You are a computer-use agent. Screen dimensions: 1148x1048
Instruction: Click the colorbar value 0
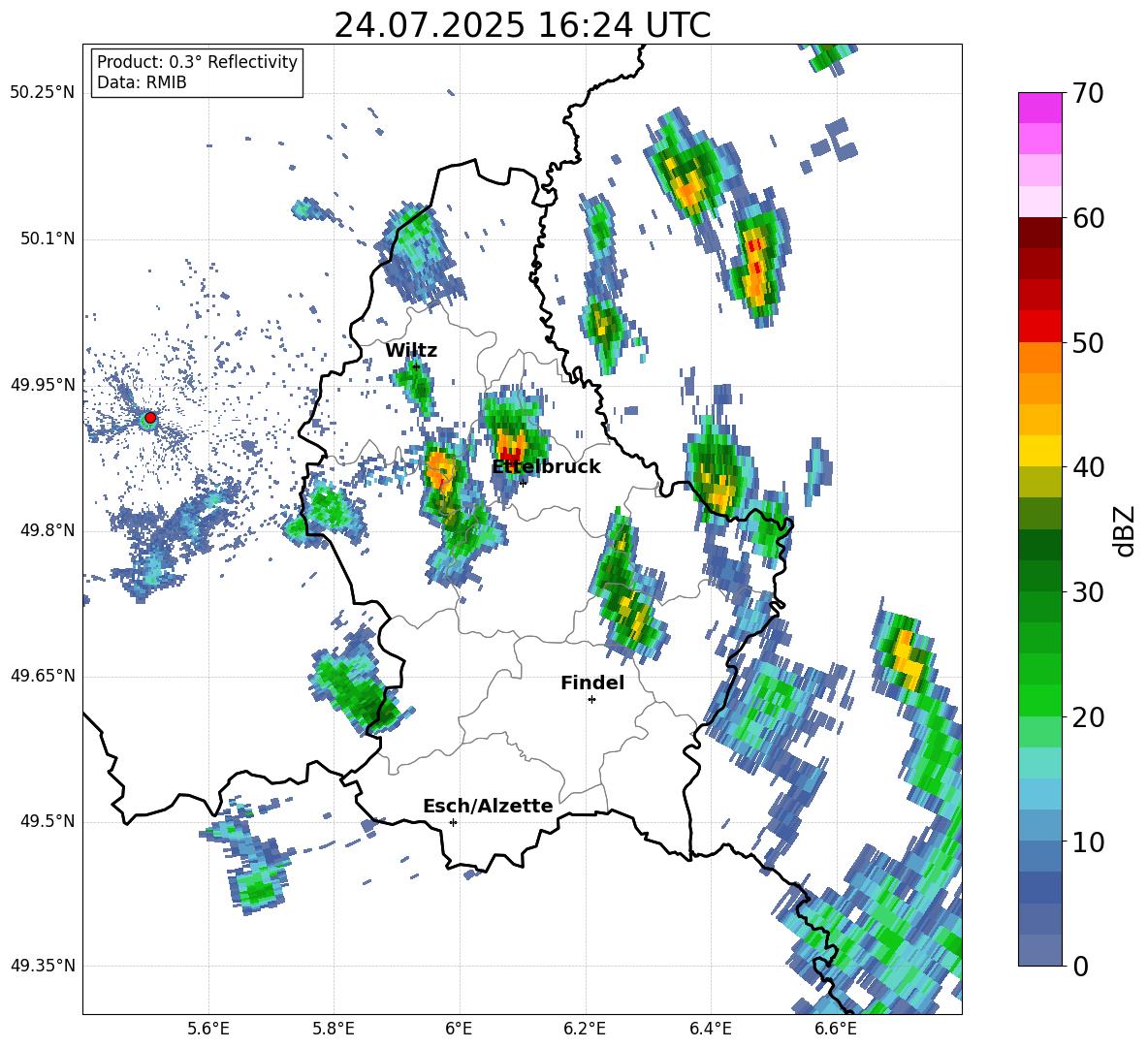click(x=1080, y=966)
